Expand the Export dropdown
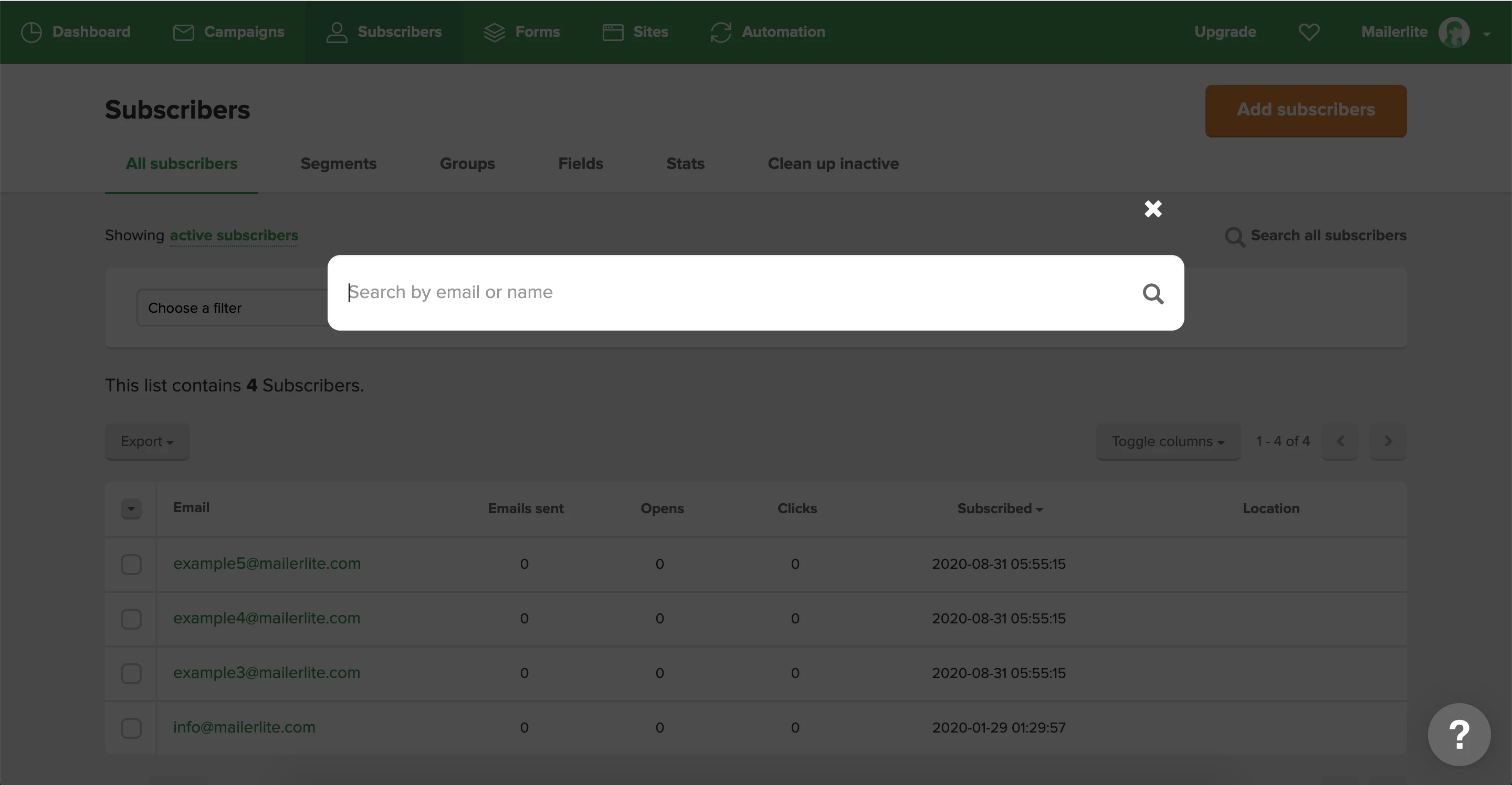1512x785 pixels. (147, 442)
